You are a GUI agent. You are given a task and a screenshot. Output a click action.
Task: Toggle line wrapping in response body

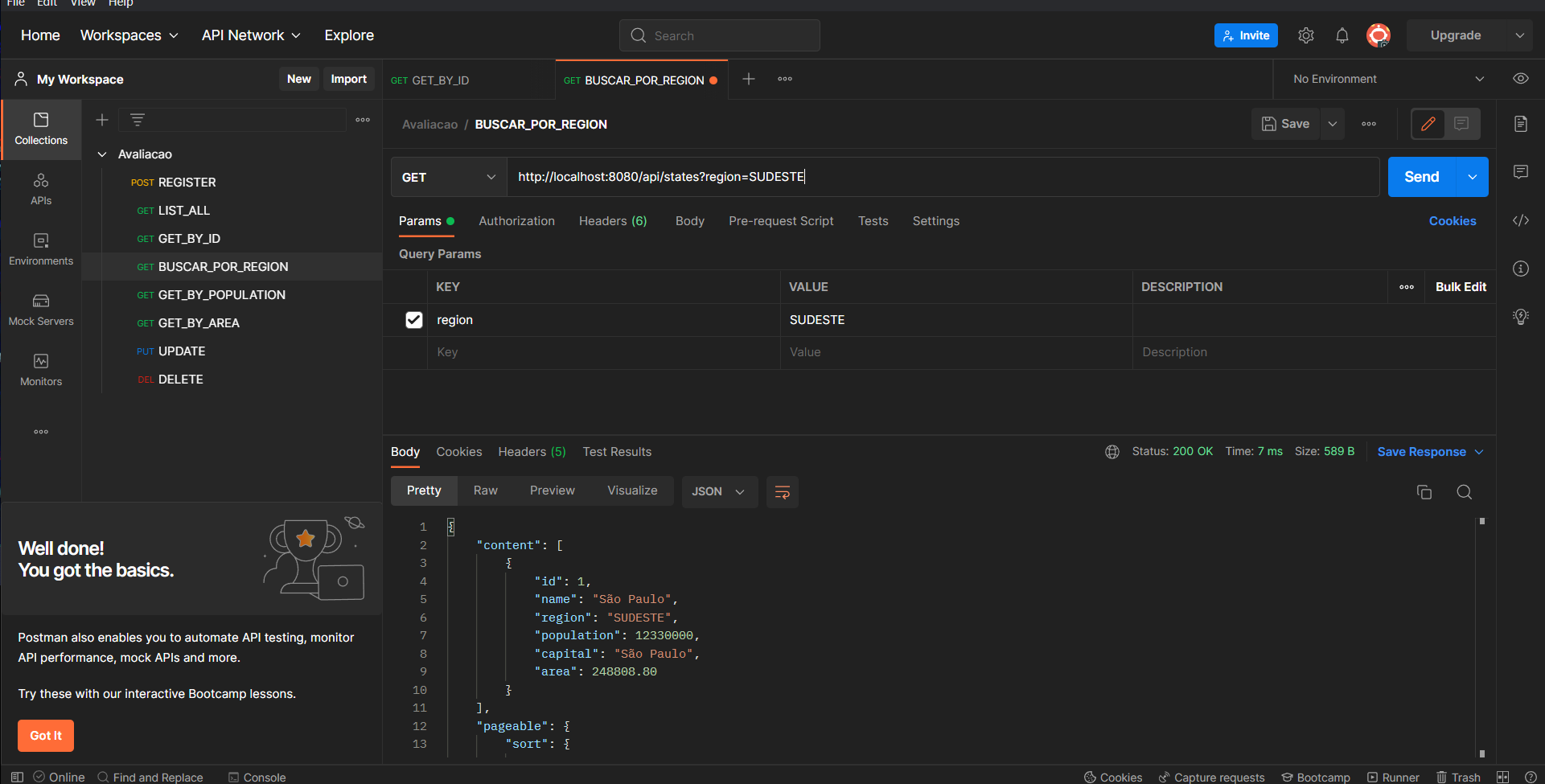(x=782, y=491)
